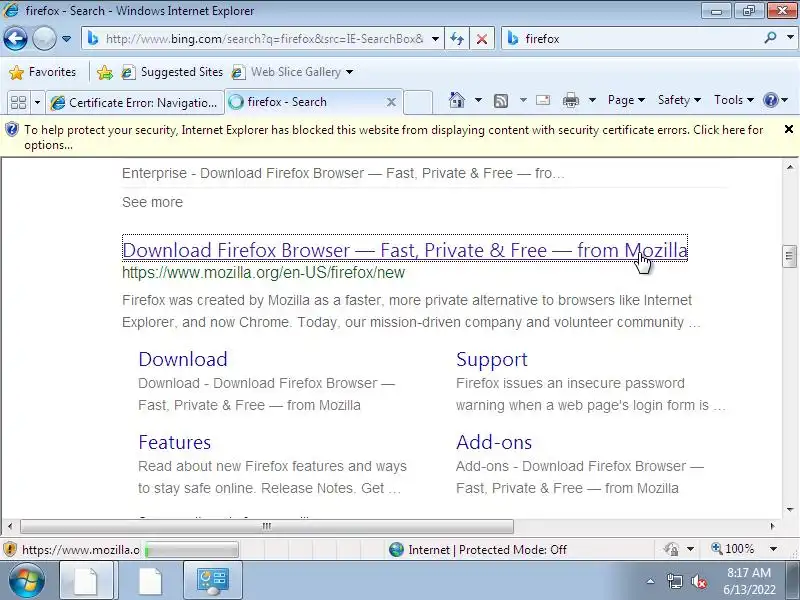Click the vertical scrollbar thumb
800x600 pixels.
[789, 256]
